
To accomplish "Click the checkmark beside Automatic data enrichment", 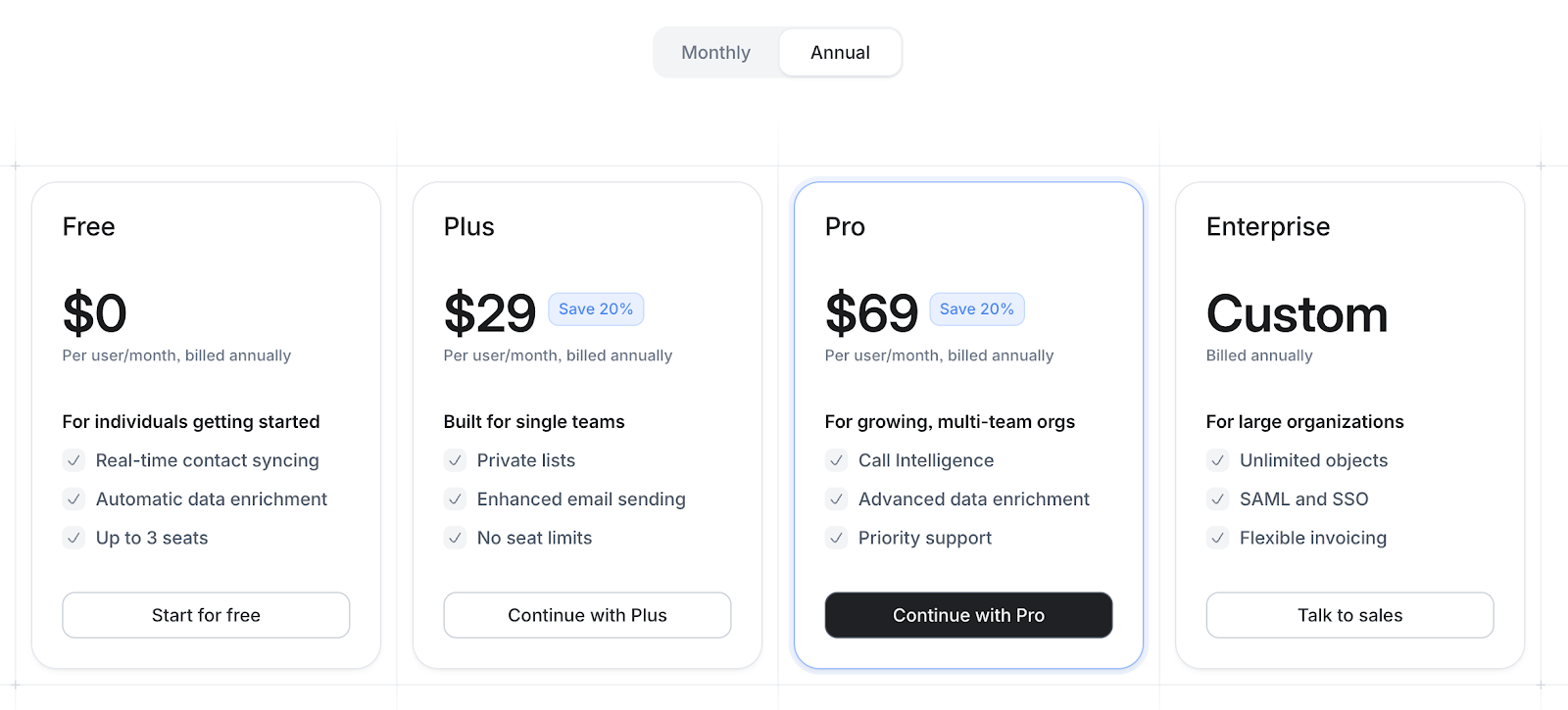I will click(73, 499).
